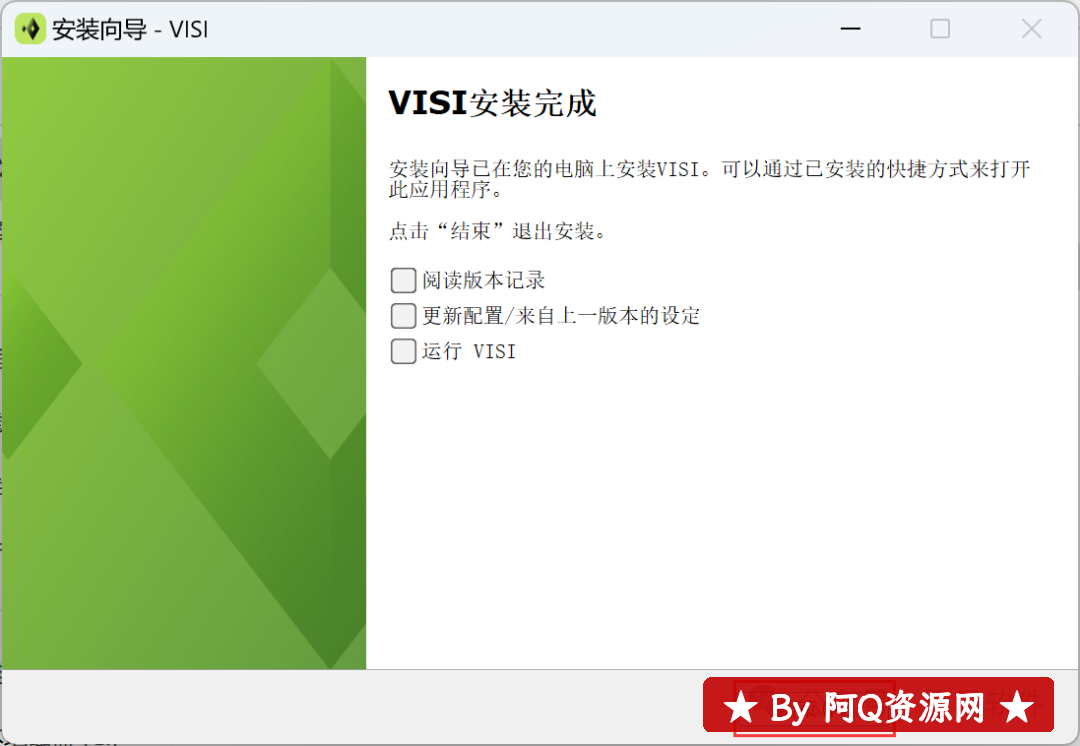Tick the 更新配置/来自上一版本的设定 checkbox
Image resolution: width=1080 pixels, height=746 pixels.
404,315
